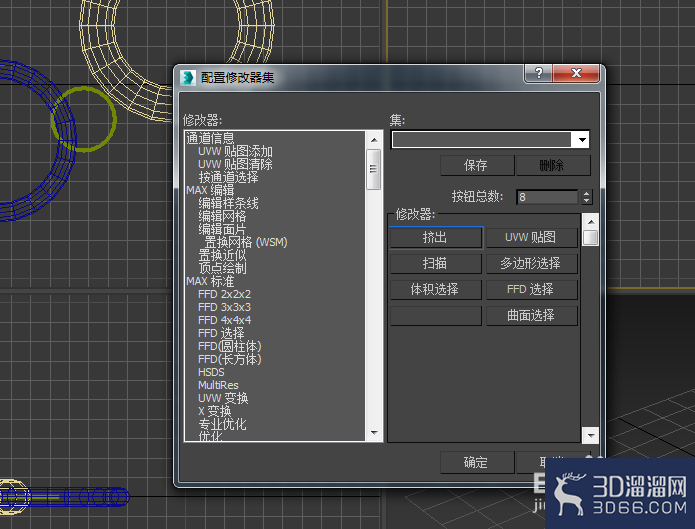Open the 集 dropdown list
Image resolution: width=695 pixels, height=529 pixels.
tap(582, 140)
